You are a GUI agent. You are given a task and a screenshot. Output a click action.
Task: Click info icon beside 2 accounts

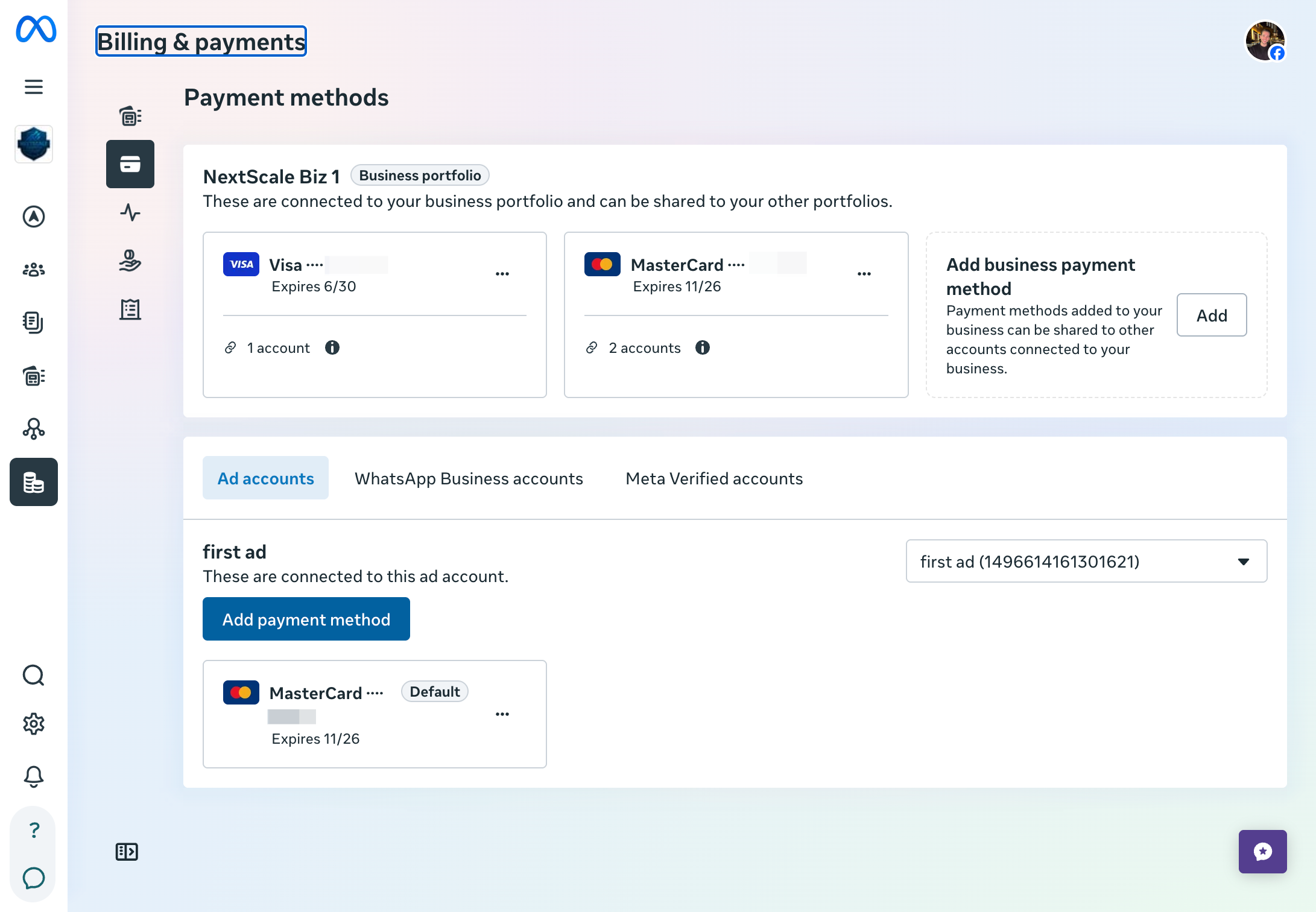(703, 347)
